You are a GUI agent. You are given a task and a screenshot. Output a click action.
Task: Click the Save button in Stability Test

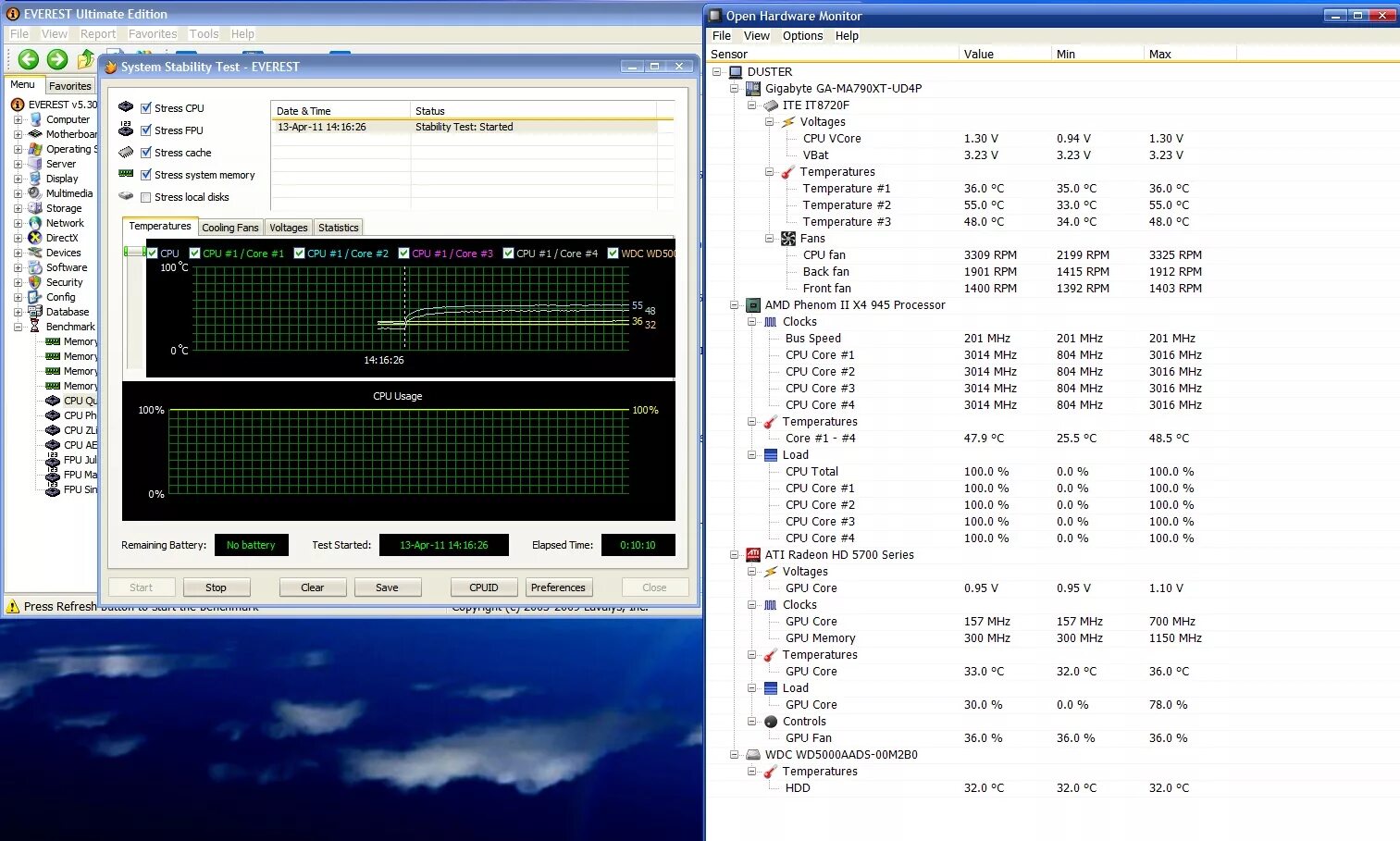[387, 587]
